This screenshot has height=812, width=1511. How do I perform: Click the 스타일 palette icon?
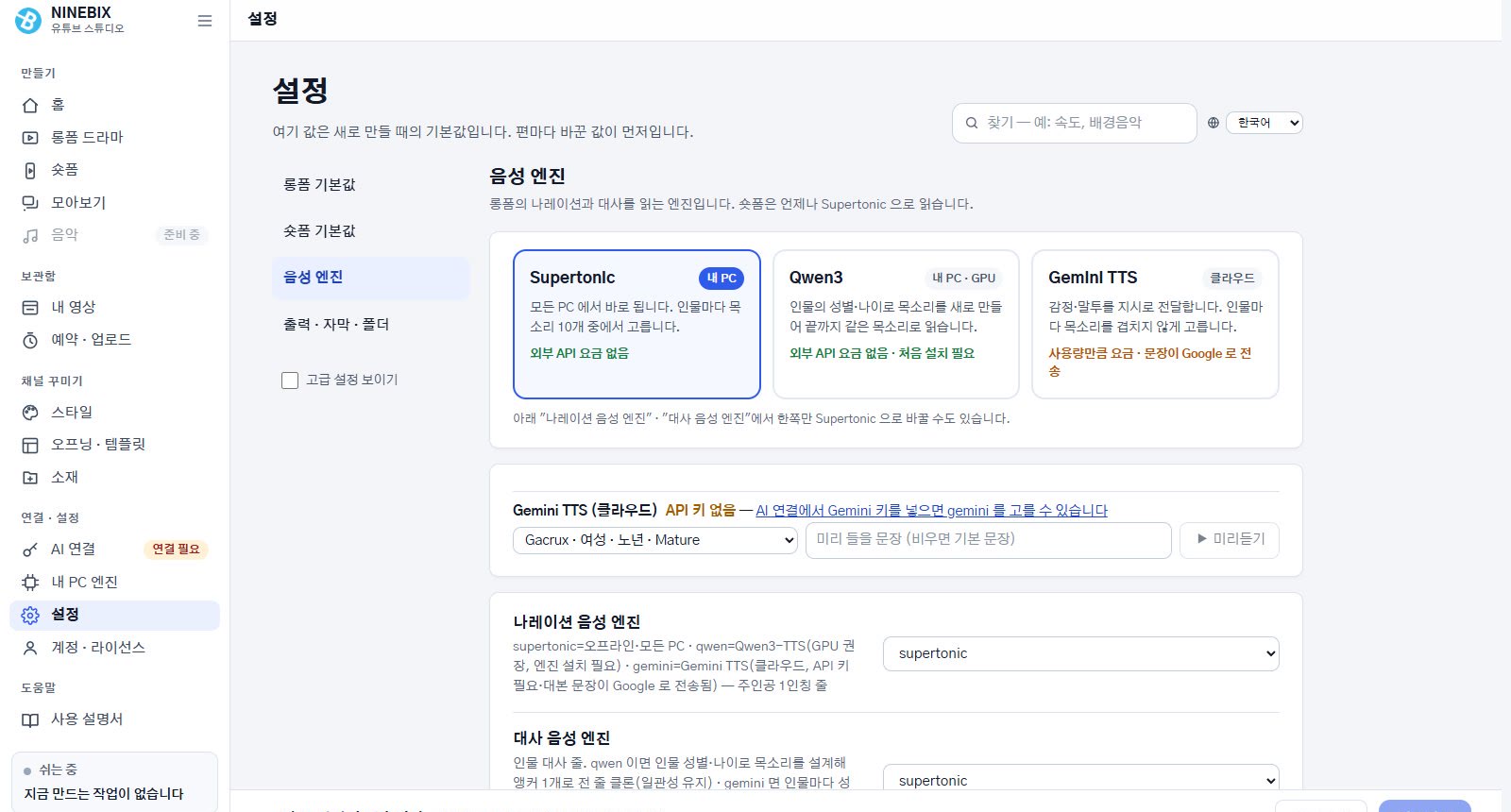click(30, 413)
